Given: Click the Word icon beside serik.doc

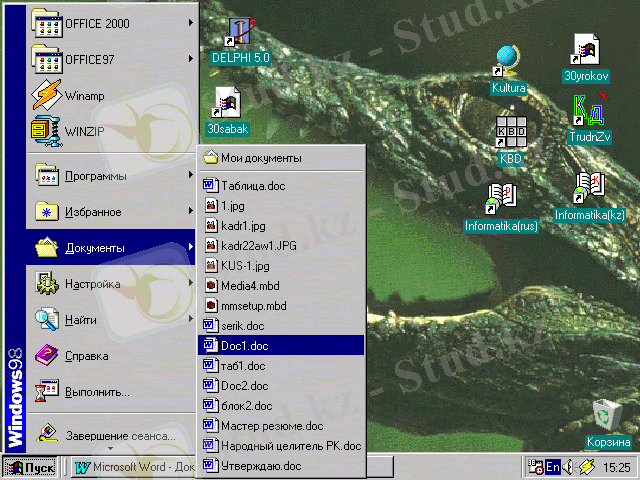Looking at the screenshot, I should point(210,326).
